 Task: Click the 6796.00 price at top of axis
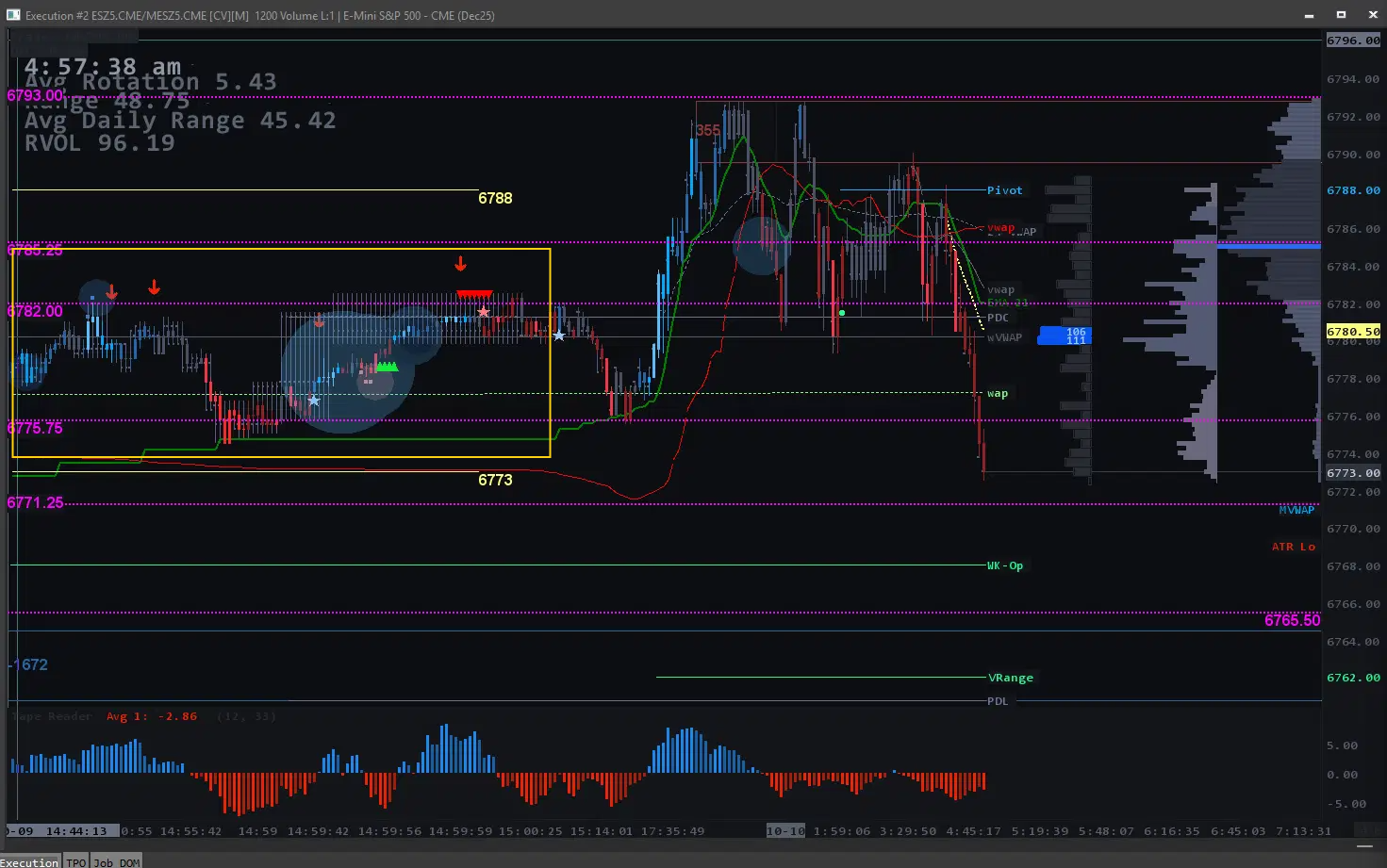pos(1353,41)
